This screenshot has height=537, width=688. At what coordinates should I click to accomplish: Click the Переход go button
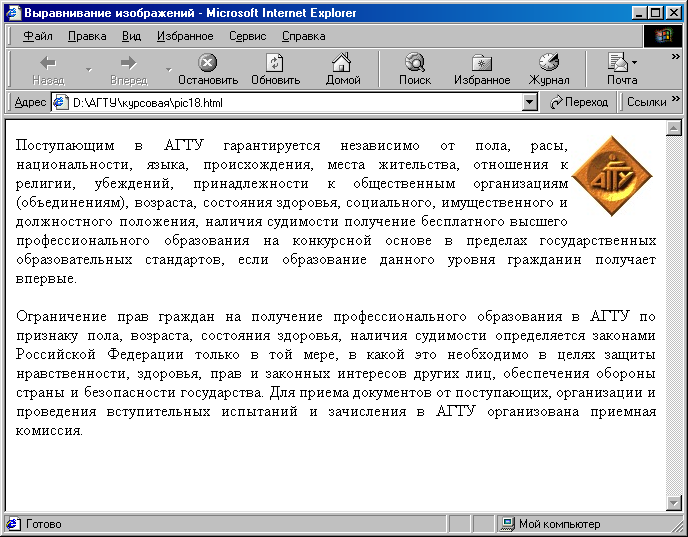coord(578,102)
